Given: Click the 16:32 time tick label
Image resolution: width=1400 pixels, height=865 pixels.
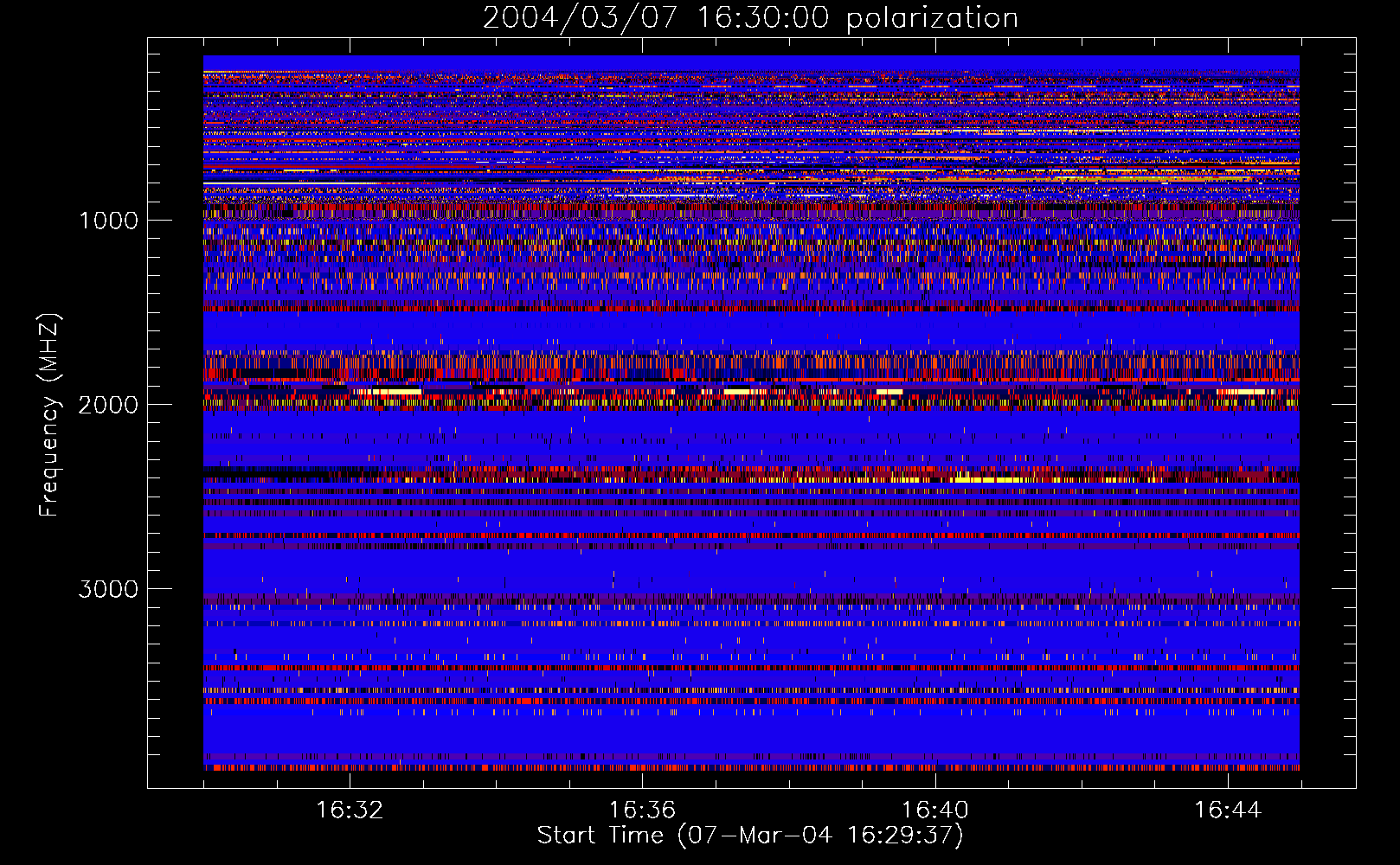Looking at the screenshot, I should coord(350,811).
